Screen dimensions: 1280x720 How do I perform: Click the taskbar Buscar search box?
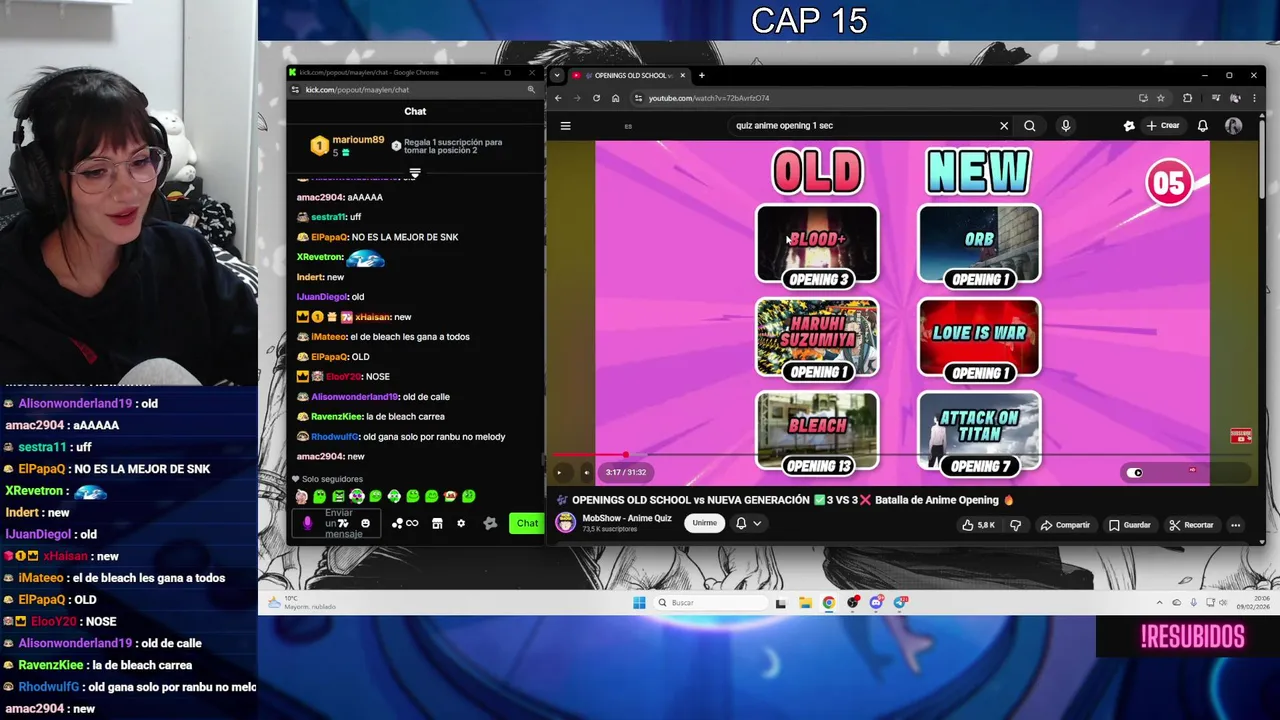pos(710,603)
